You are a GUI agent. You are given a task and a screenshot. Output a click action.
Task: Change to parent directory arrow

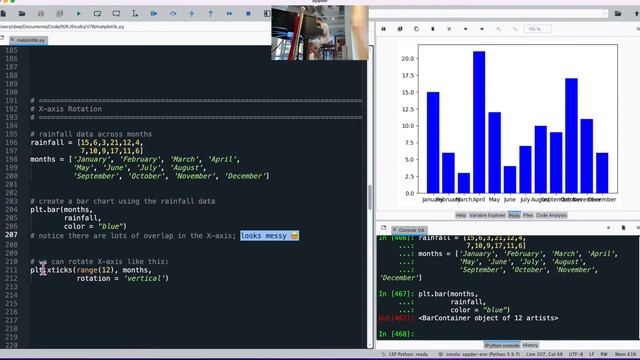click(636, 14)
